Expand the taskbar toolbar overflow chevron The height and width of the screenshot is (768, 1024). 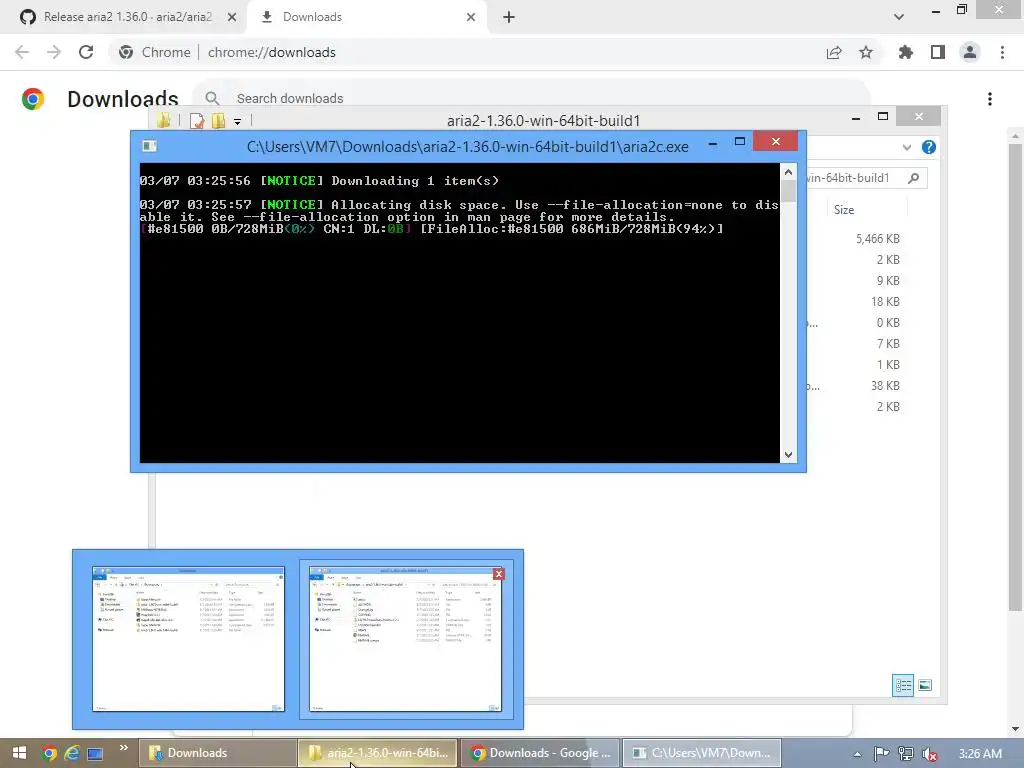click(x=124, y=748)
